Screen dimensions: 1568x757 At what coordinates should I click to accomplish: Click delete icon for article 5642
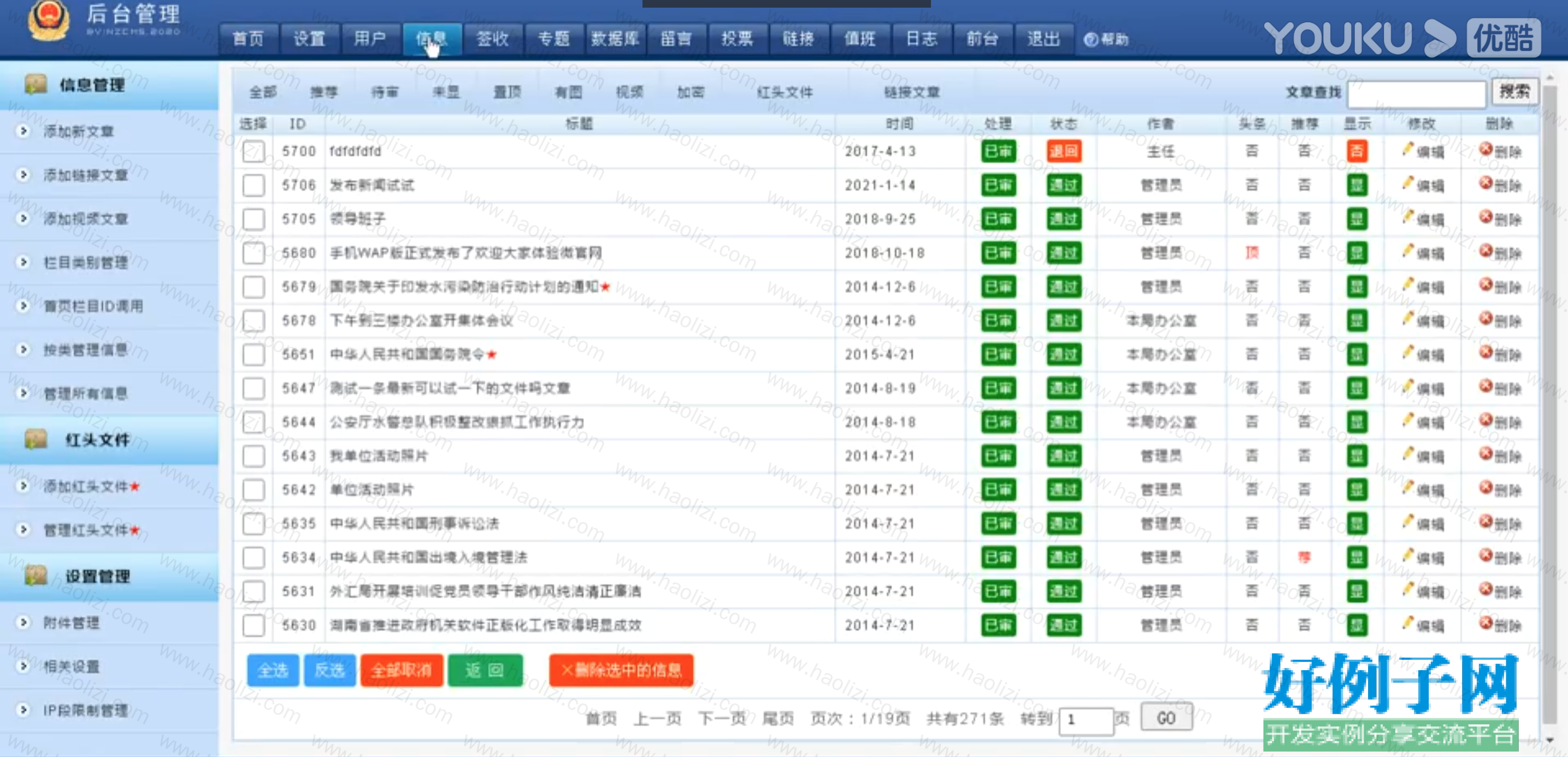point(1486,488)
